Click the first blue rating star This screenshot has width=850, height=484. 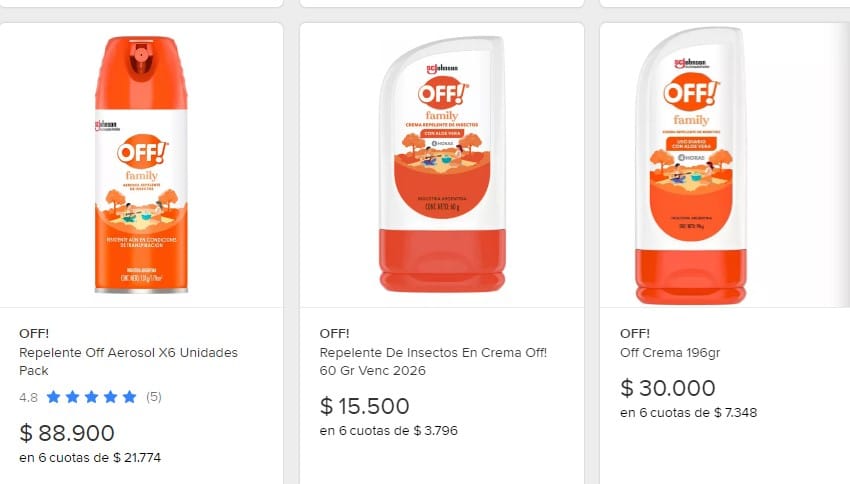[53, 397]
